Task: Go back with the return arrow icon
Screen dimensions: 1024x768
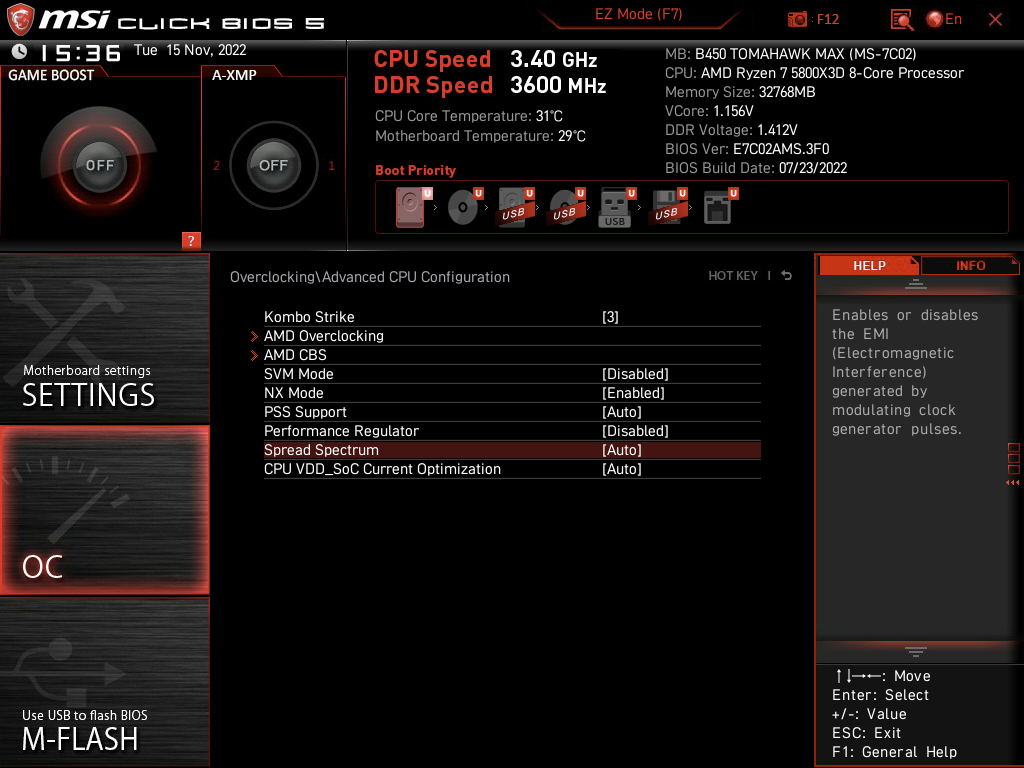Action: point(786,276)
